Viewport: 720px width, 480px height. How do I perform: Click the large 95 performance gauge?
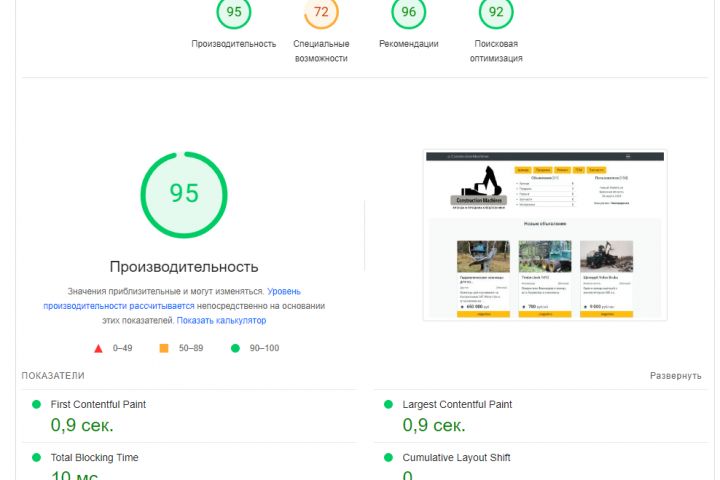pyautogui.click(x=184, y=194)
